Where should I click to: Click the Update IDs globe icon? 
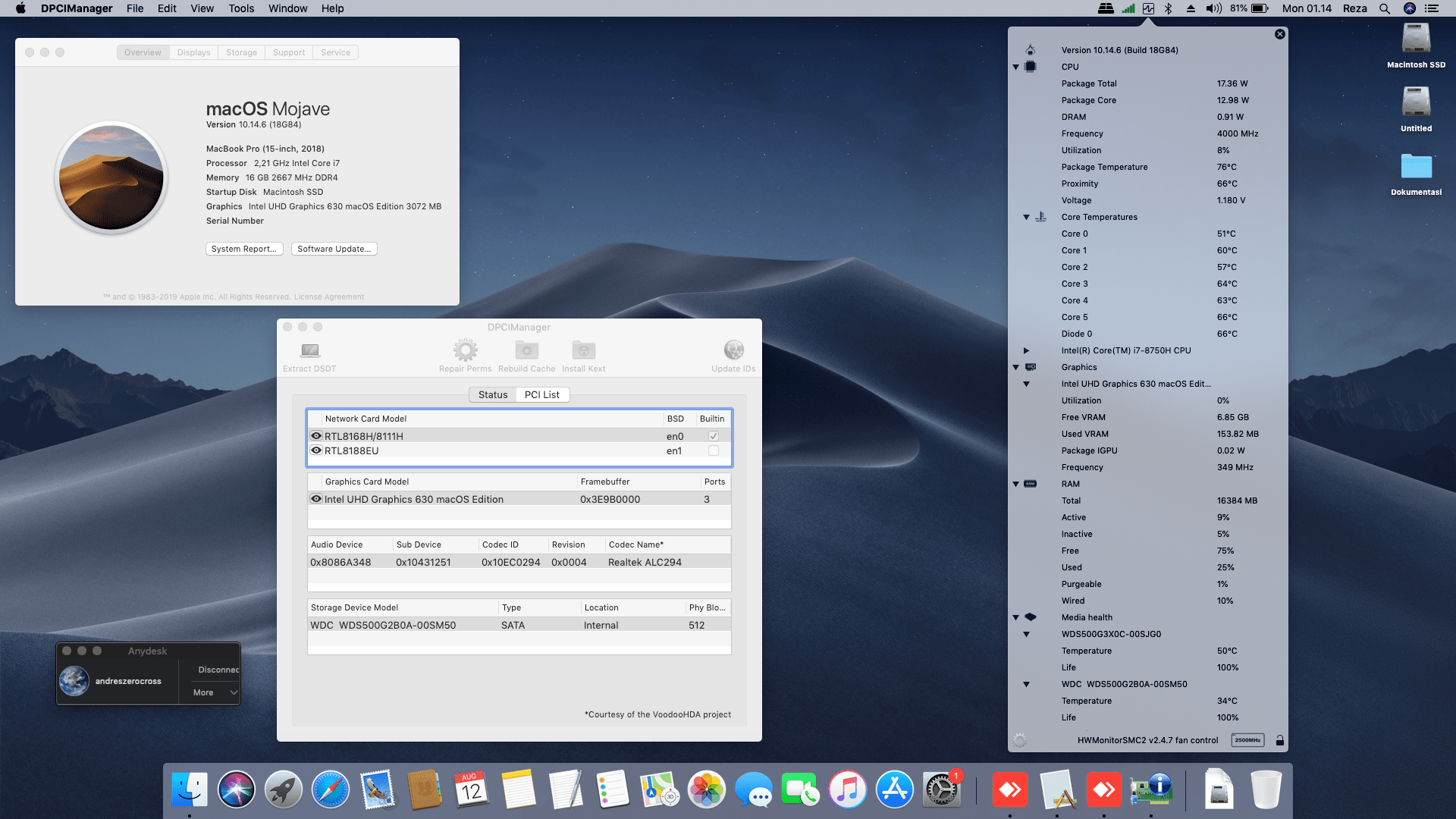[733, 350]
